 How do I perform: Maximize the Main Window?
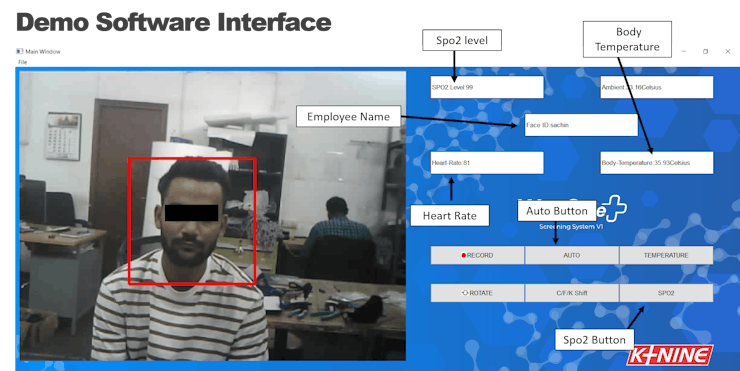click(706, 51)
